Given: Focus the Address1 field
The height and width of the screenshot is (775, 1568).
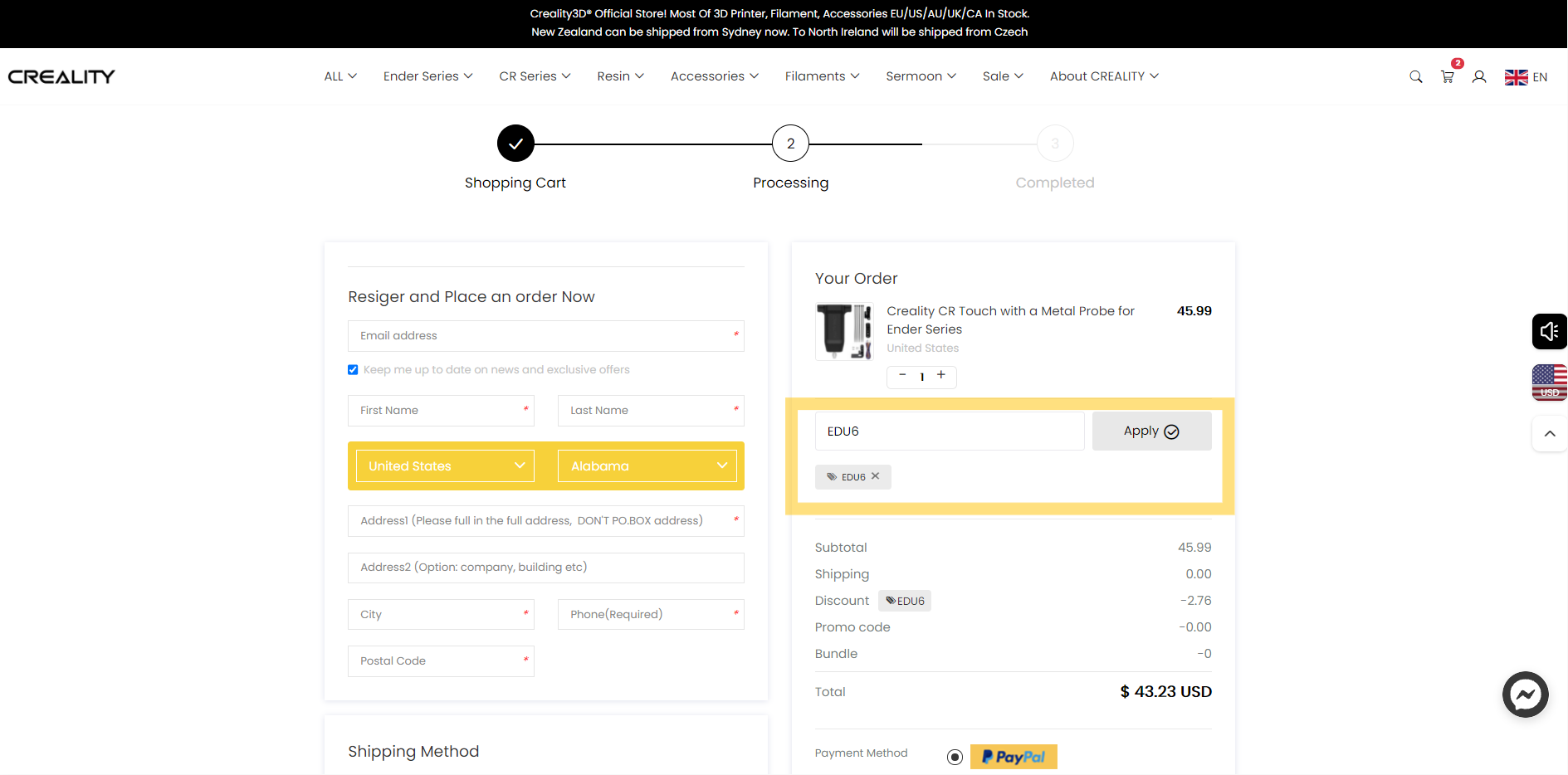Looking at the screenshot, I should pos(546,521).
